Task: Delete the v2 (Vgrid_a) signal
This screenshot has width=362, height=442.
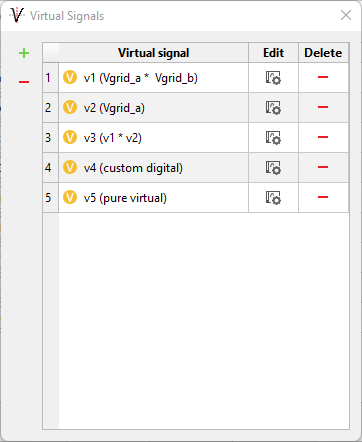Action: (x=323, y=107)
